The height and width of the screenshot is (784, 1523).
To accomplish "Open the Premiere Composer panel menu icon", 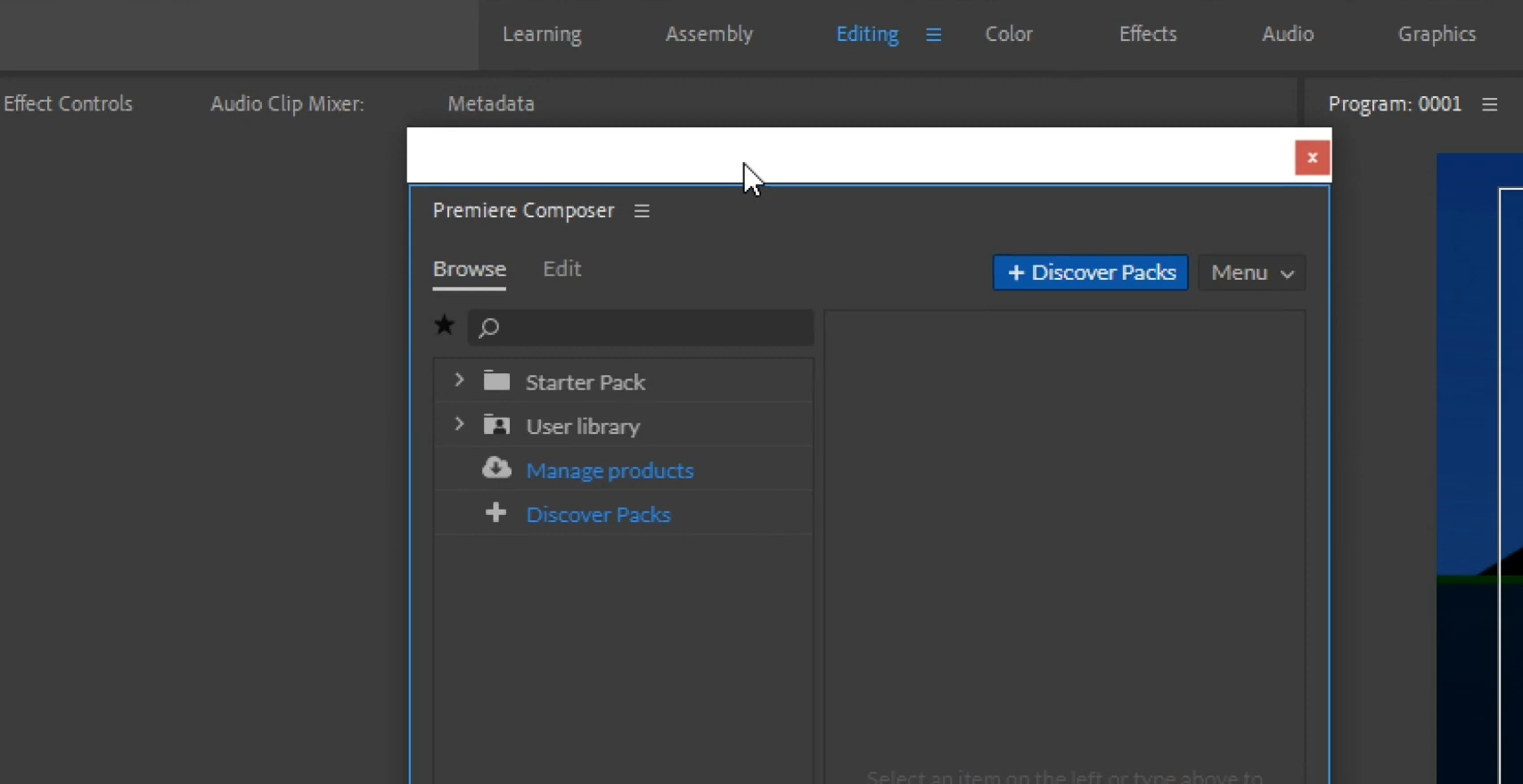I will tap(642, 211).
